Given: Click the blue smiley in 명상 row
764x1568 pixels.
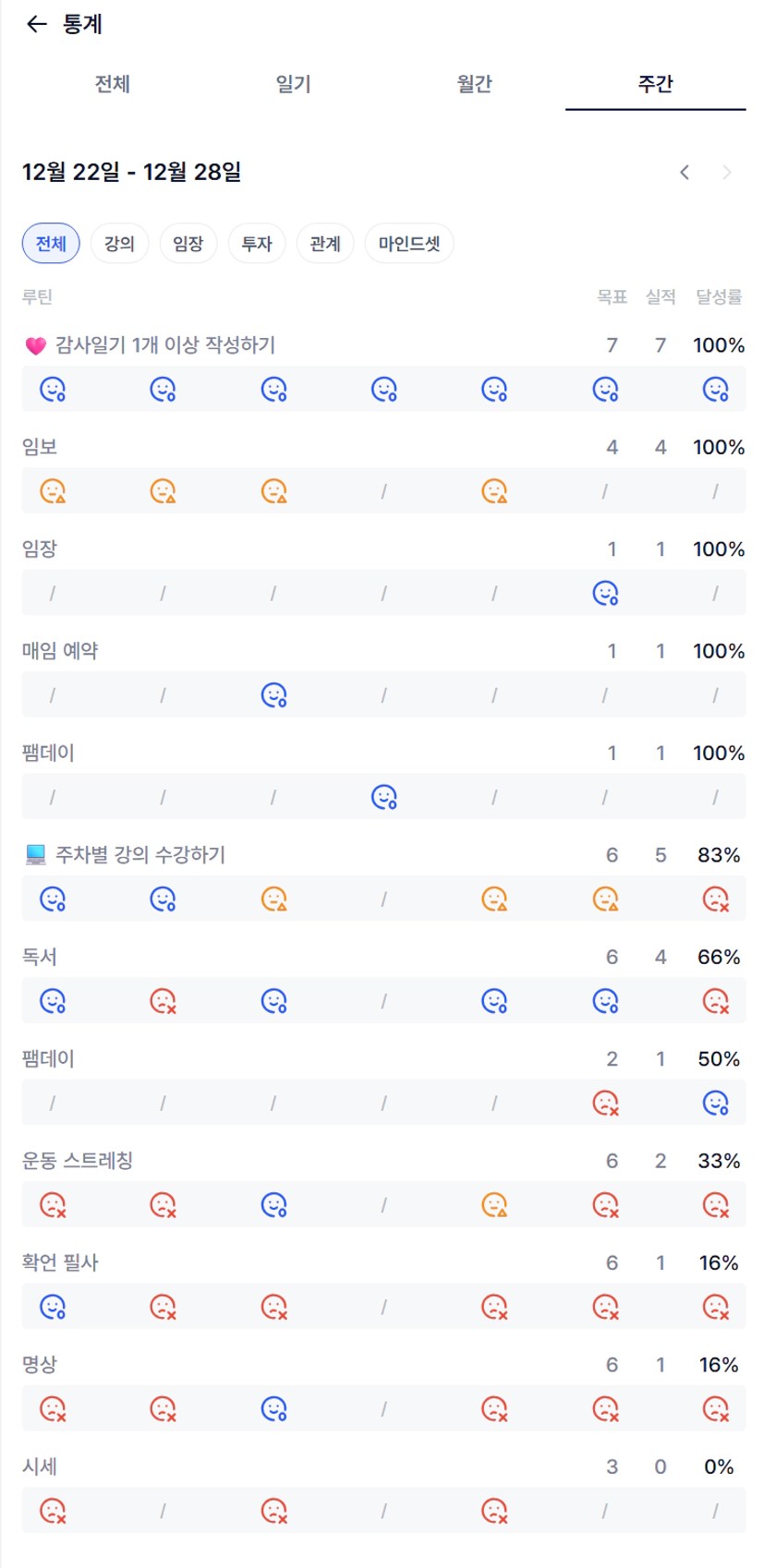Looking at the screenshot, I should 273,1409.
